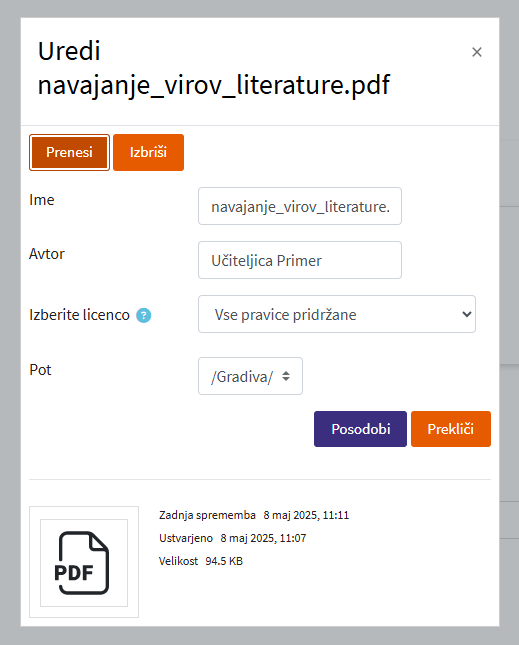Open the Vse pravice pridržane license dropdown

337,314
